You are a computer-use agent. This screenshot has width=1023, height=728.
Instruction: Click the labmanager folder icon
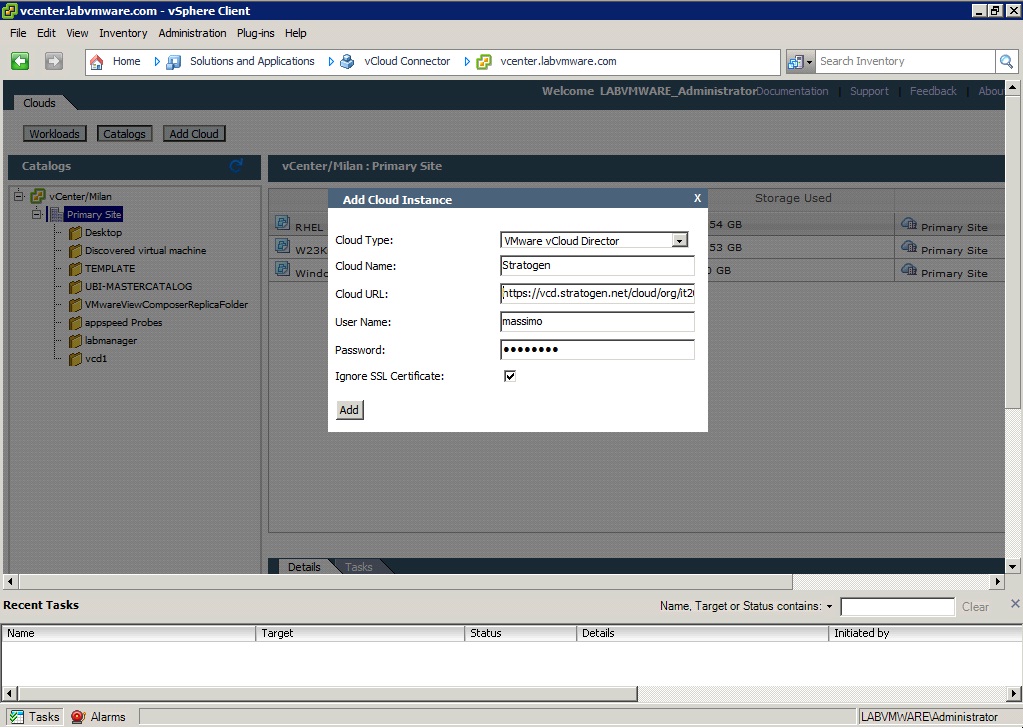click(75, 341)
